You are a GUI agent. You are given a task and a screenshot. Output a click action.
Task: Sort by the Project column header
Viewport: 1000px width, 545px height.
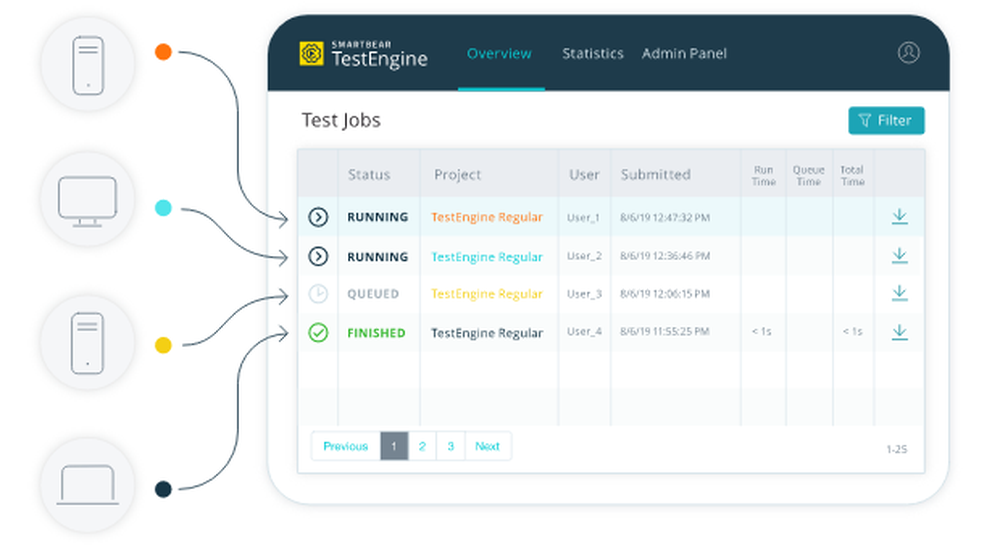tap(457, 175)
